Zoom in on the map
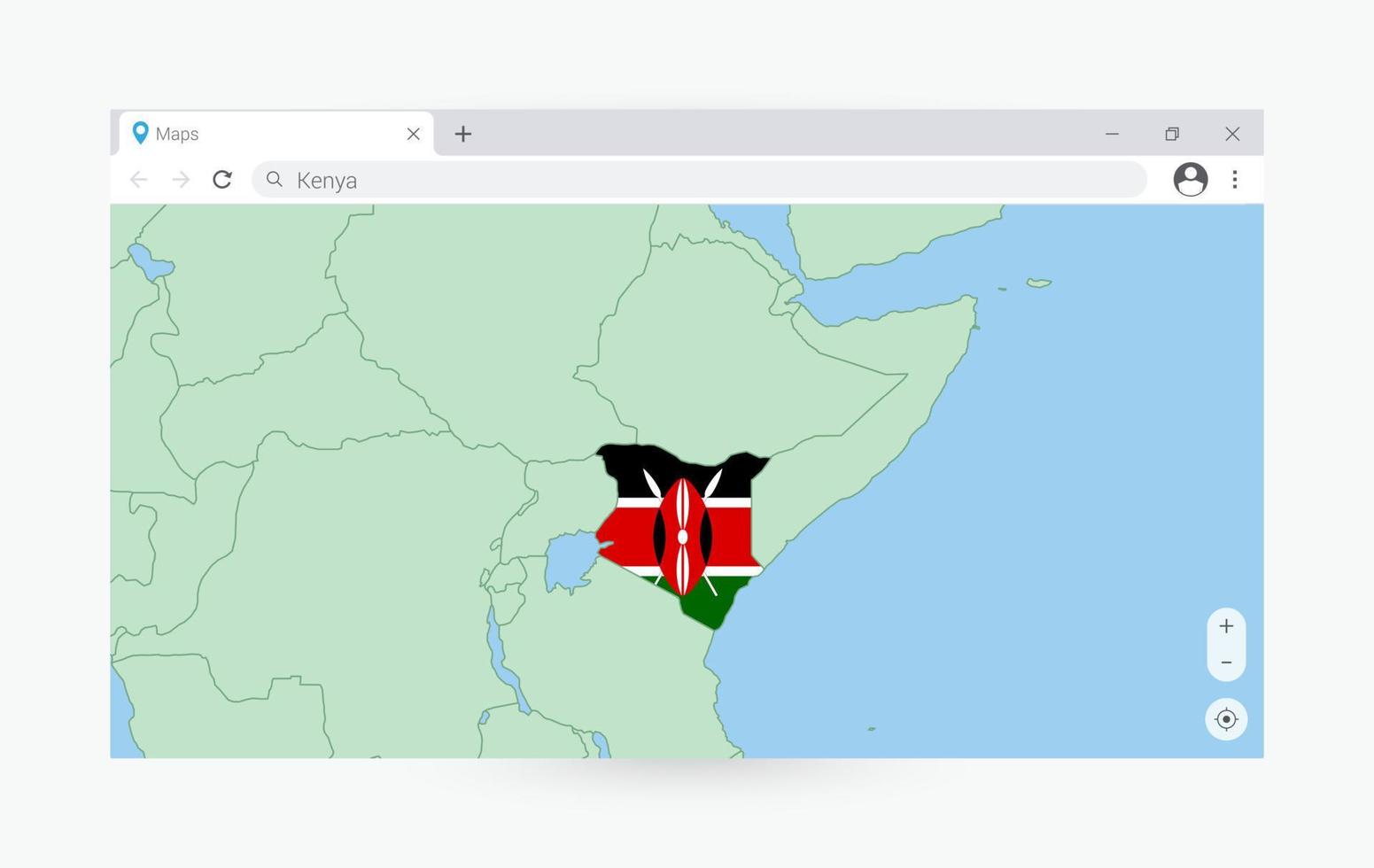1374x868 pixels. click(x=1226, y=626)
